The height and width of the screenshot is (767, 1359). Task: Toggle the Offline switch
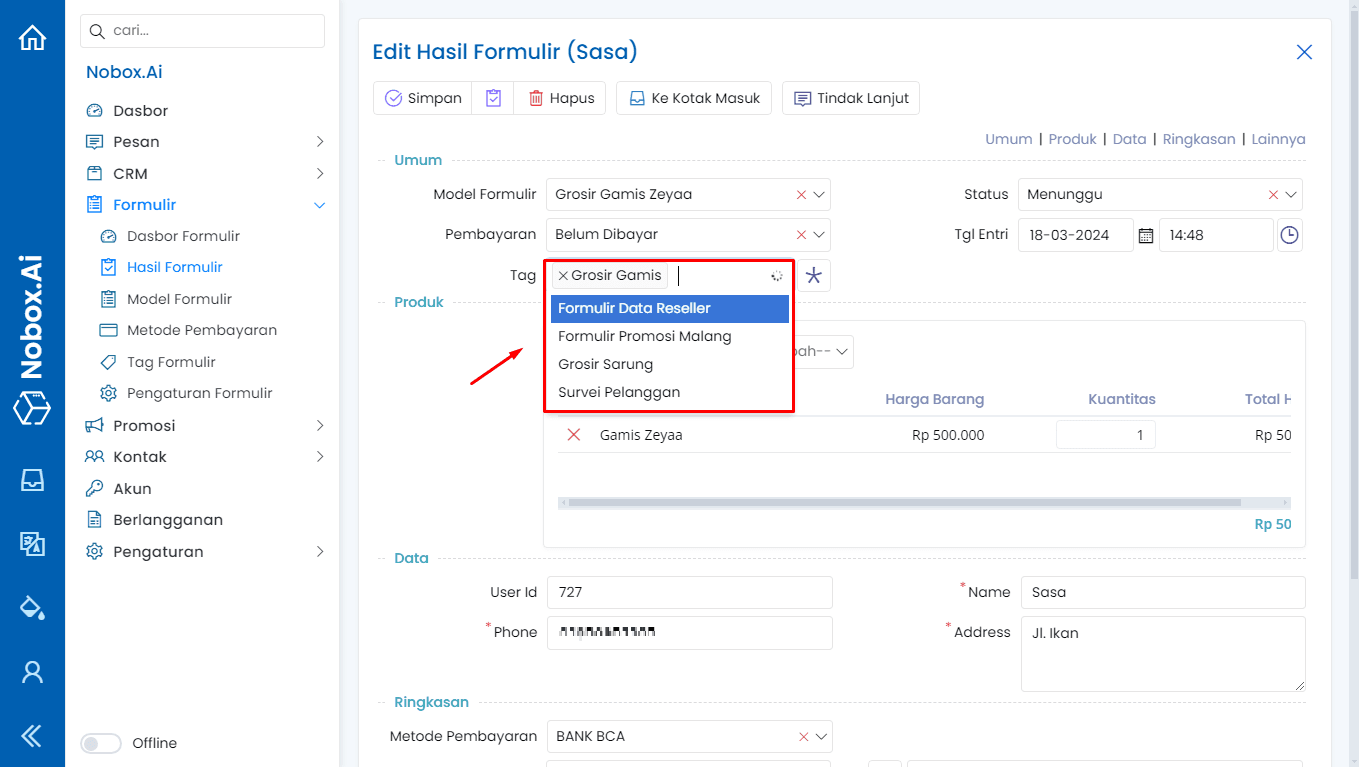pos(100,743)
